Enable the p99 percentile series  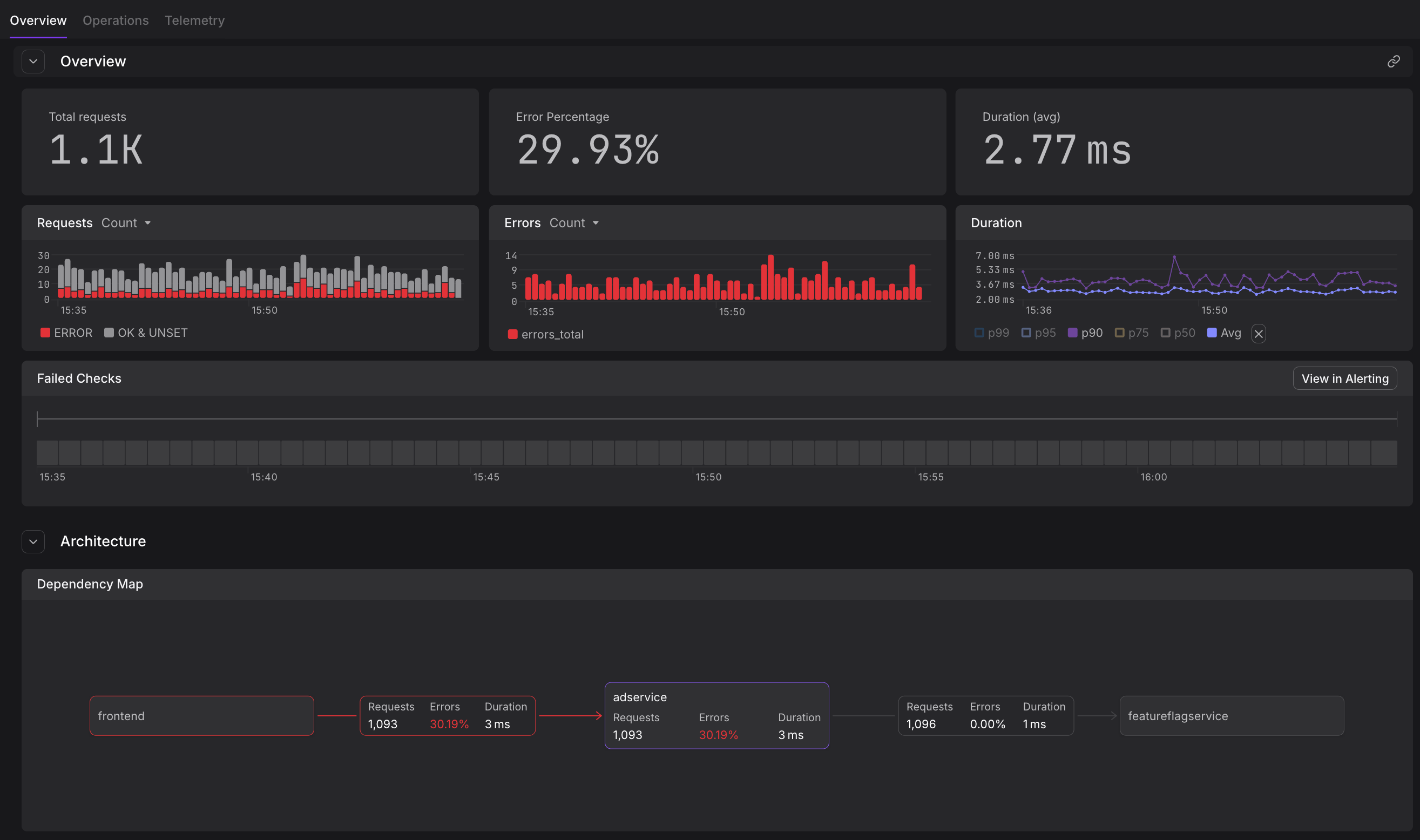pos(991,333)
